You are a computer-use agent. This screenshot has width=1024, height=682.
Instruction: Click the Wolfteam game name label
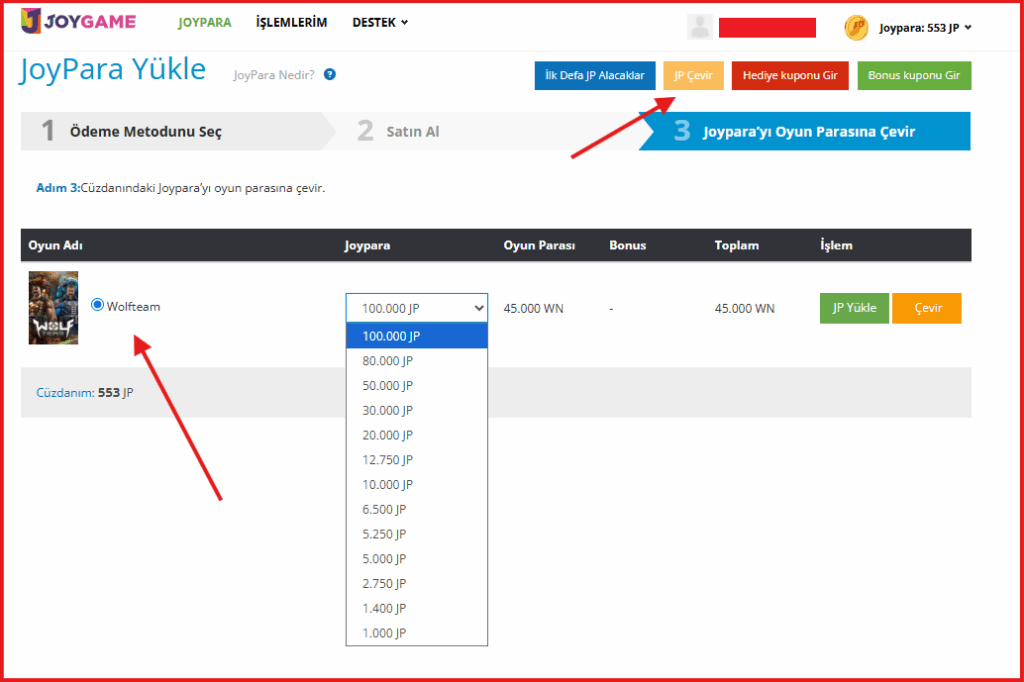coord(133,306)
